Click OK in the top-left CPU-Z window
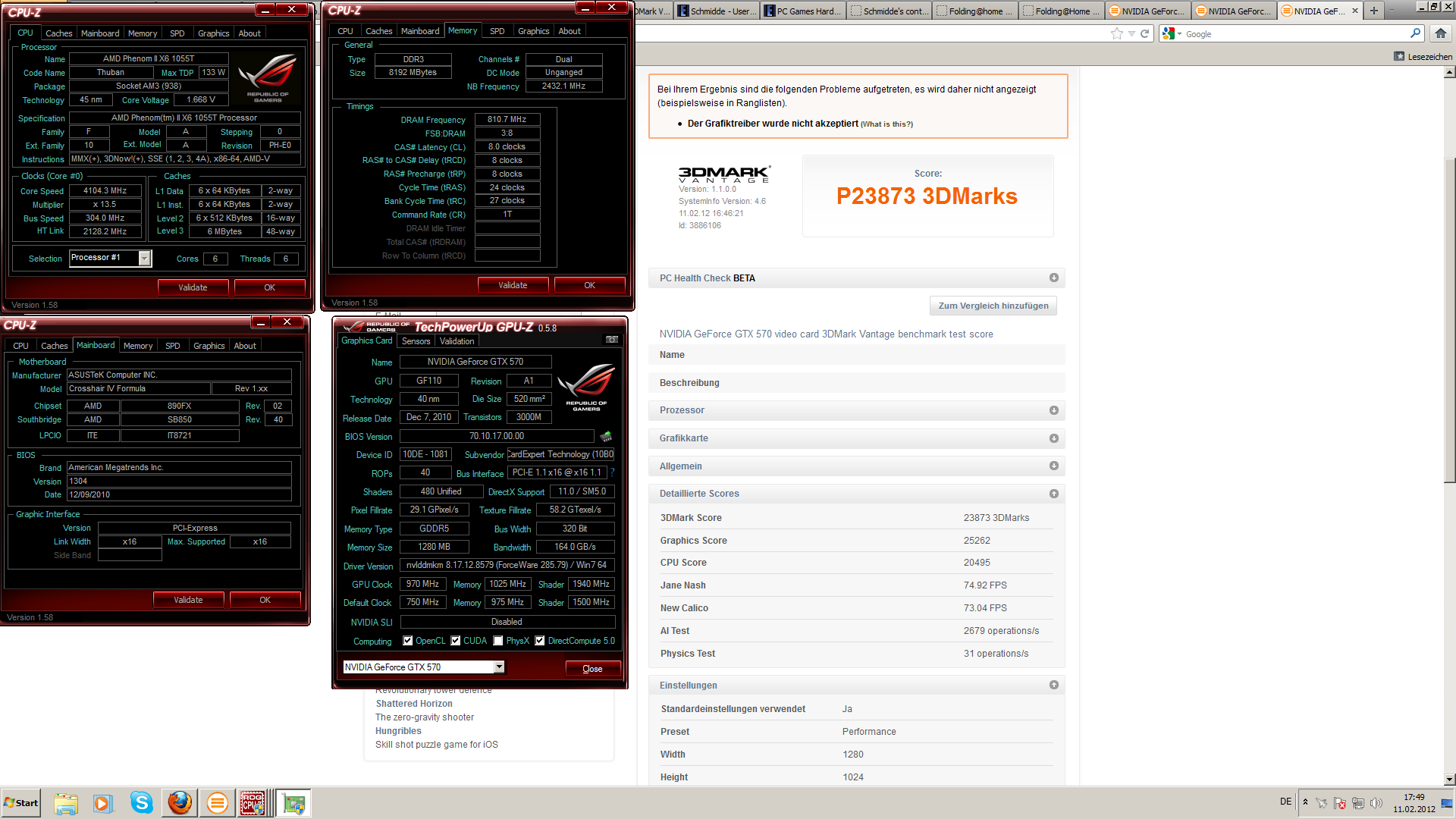 (269, 287)
